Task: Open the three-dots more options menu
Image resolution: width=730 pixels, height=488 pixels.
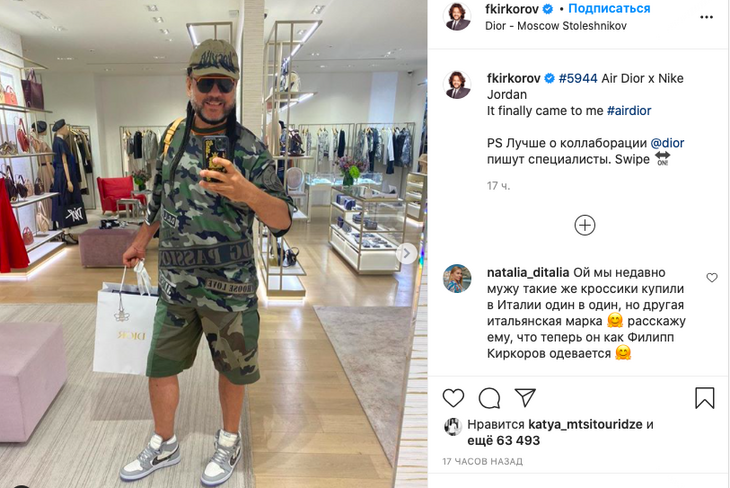Action: [x=706, y=17]
